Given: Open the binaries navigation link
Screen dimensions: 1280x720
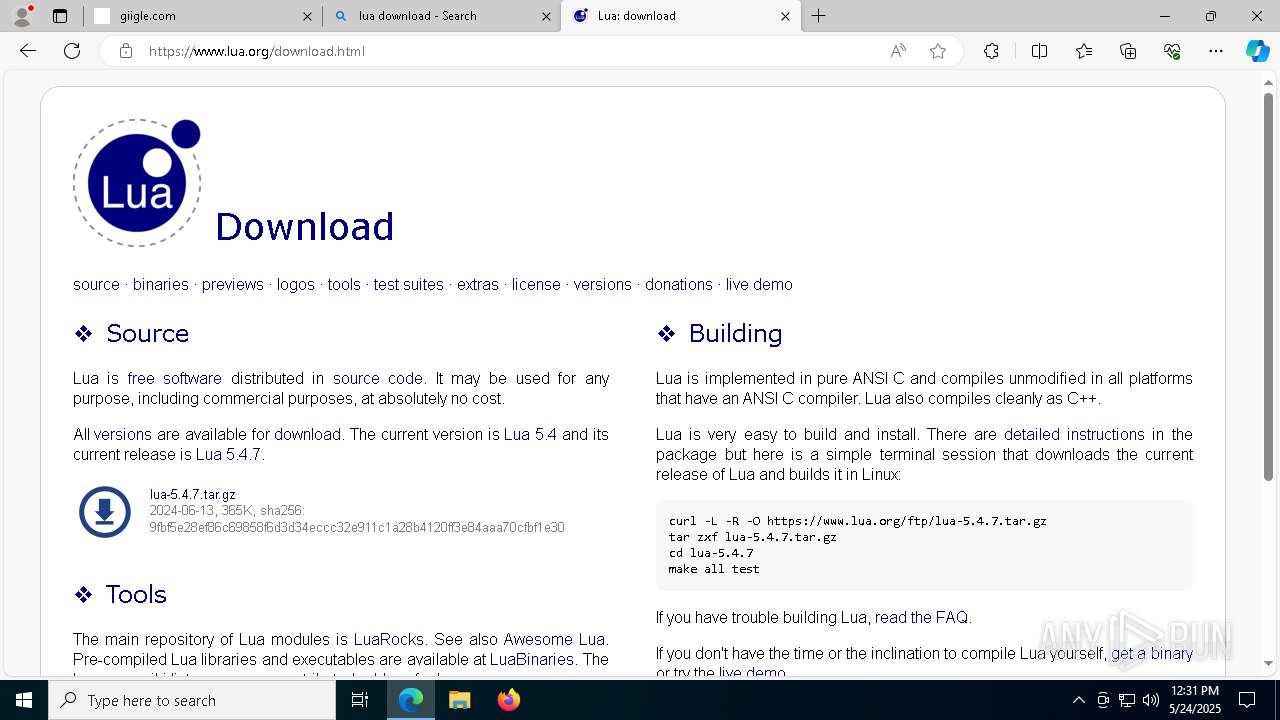Looking at the screenshot, I should click(161, 284).
